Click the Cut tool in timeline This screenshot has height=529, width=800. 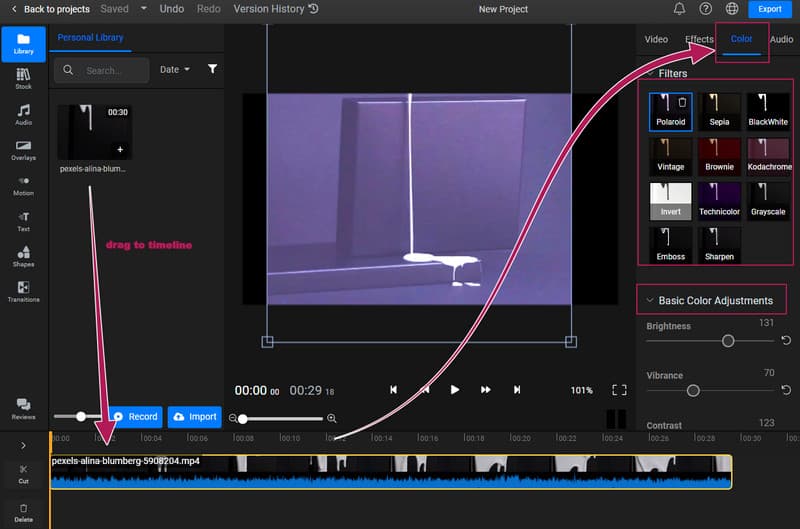click(x=23, y=473)
